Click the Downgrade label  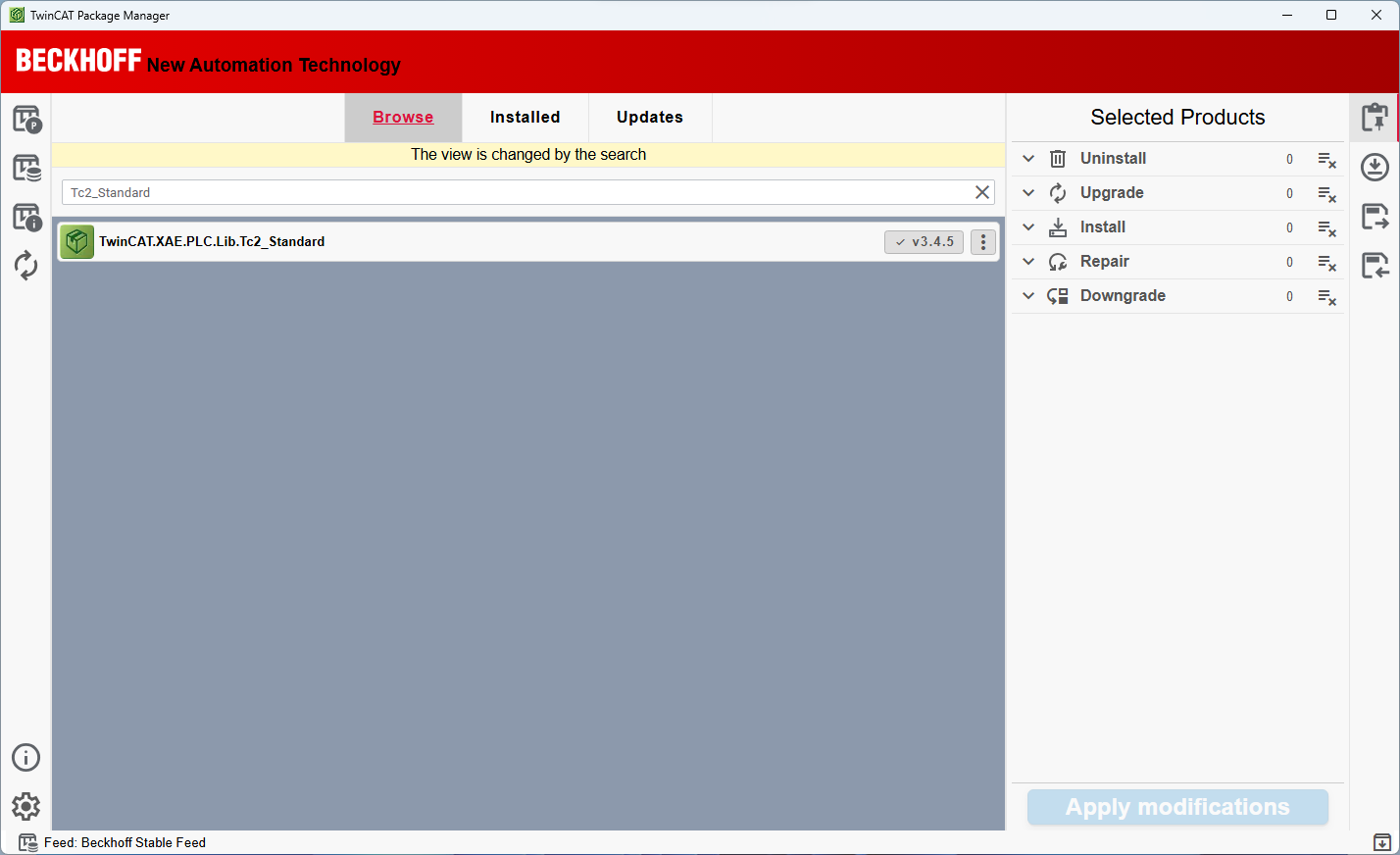pyautogui.click(x=1123, y=296)
